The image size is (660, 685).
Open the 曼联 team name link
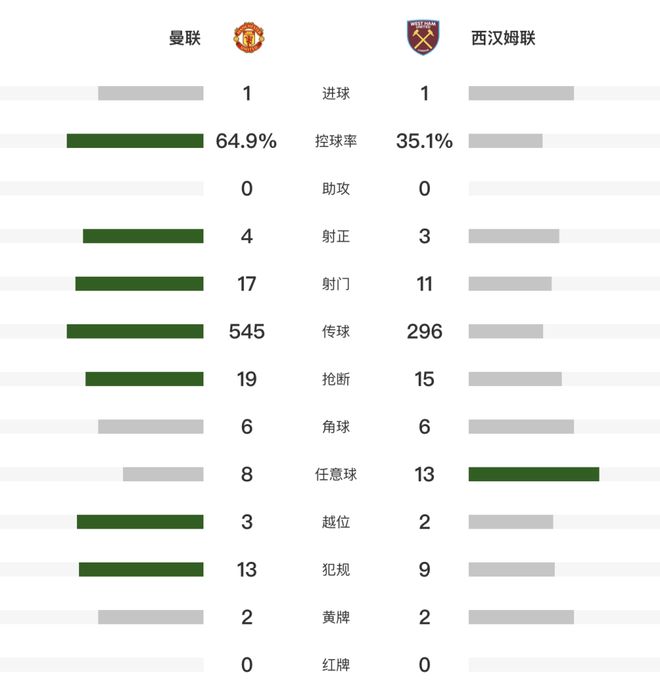(186, 39)
